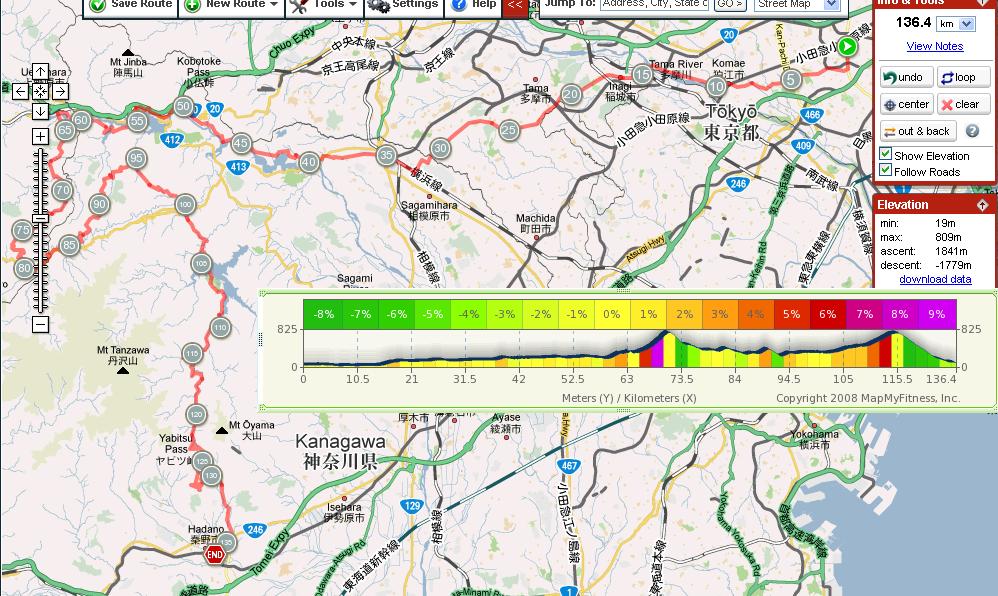Viewport: 998px width, 596px height.
Task: Click the green route start marker
Action: click(x=848, y=46)
